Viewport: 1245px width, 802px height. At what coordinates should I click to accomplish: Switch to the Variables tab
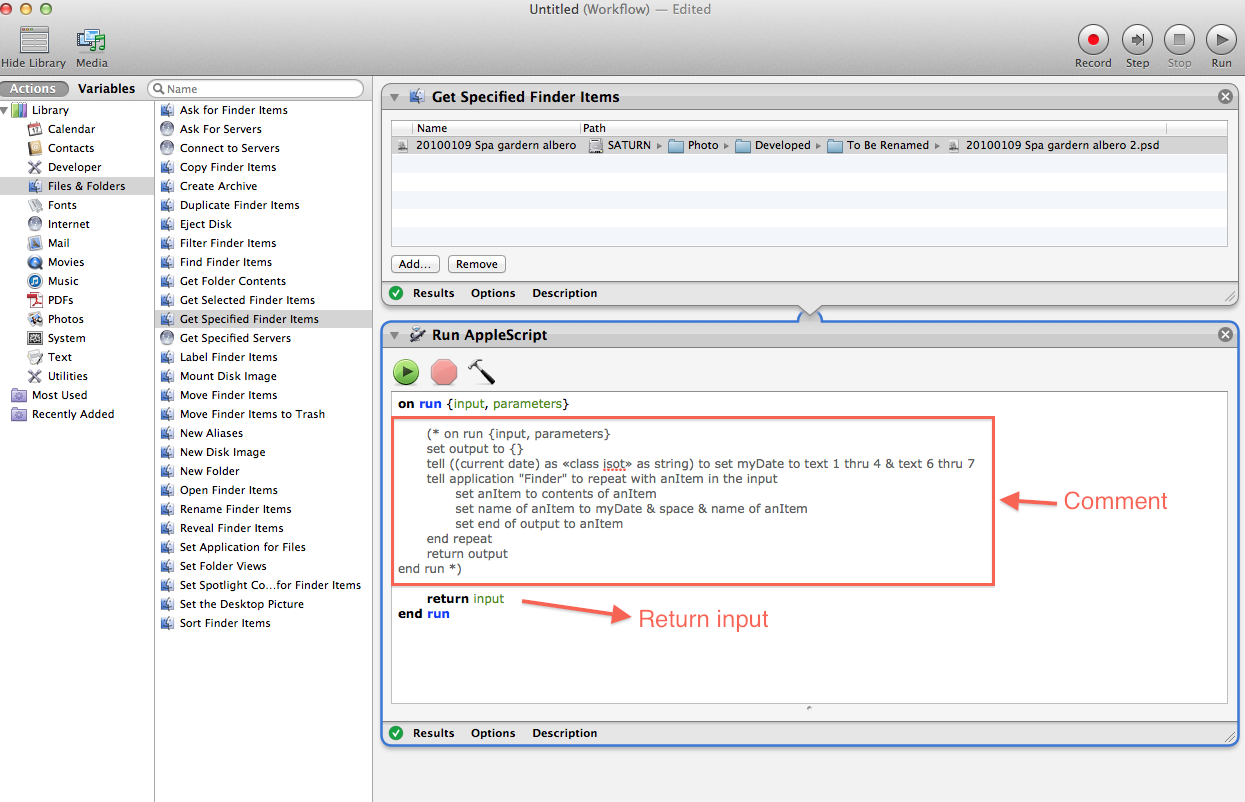pyautogui.click(x=106, y=89)
